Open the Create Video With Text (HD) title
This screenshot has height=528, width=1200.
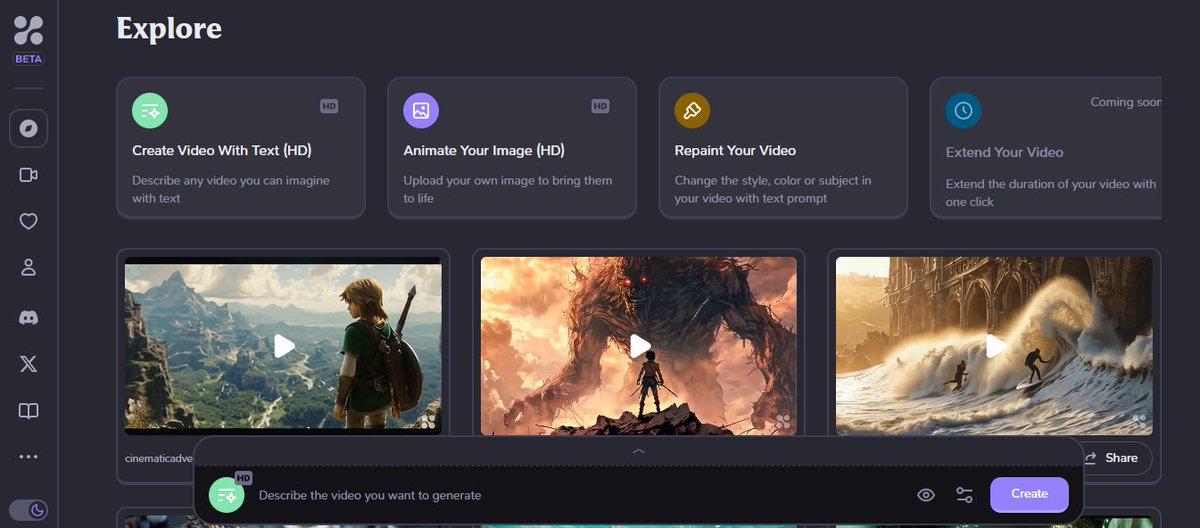tap(222, 151)
